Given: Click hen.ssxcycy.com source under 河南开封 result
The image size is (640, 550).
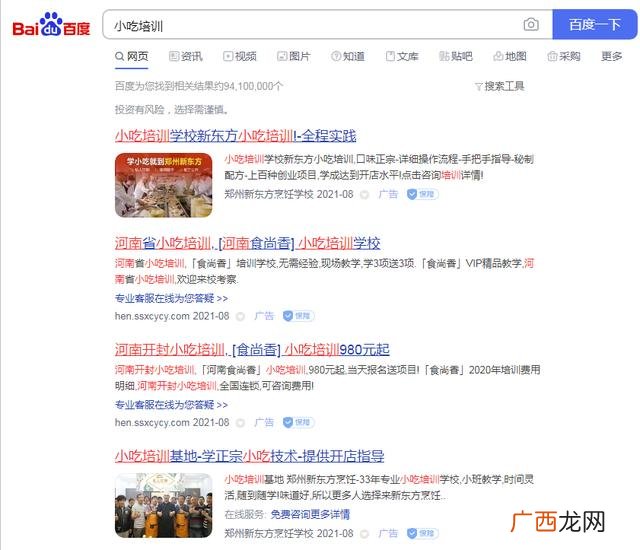Looking at the screenshot, I should tap(152, 423).
